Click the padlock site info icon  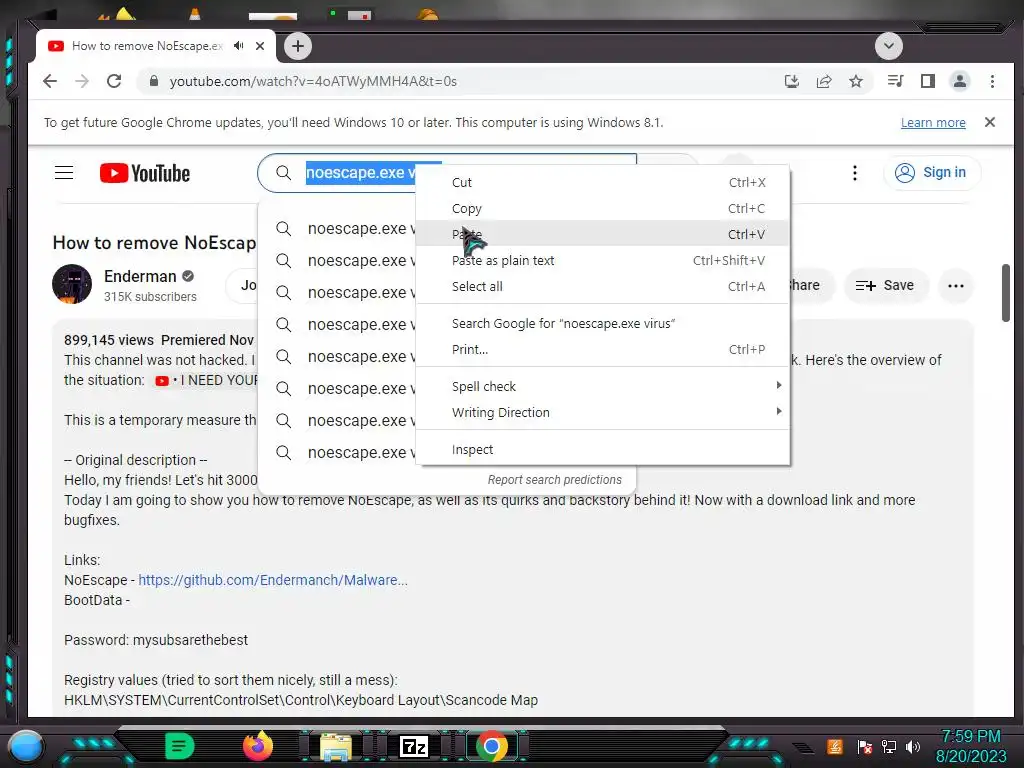153,81
